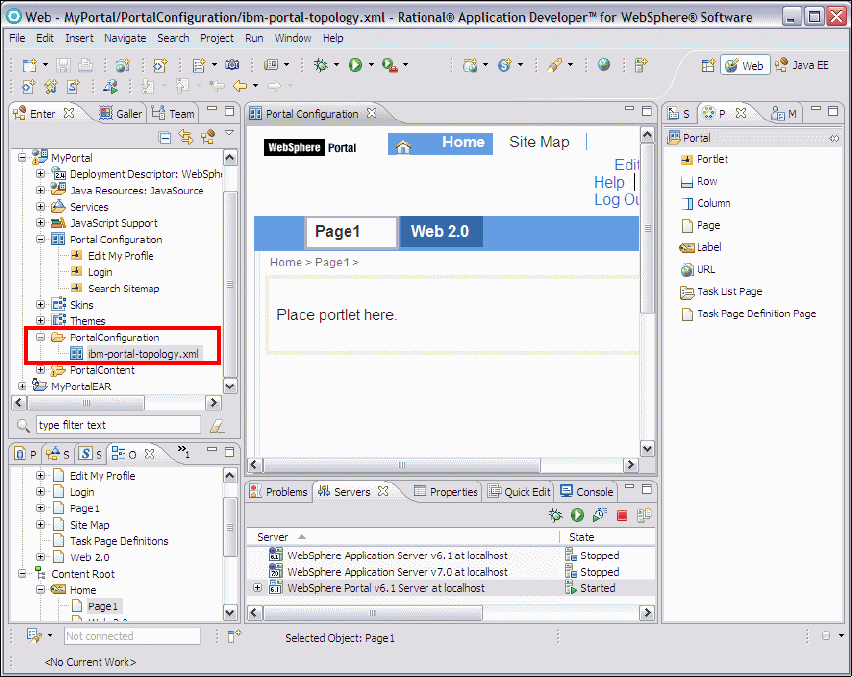Collapse the MyPortal project node
The width and height of the screenshot is (852, 677).
(x=22, y=158)
